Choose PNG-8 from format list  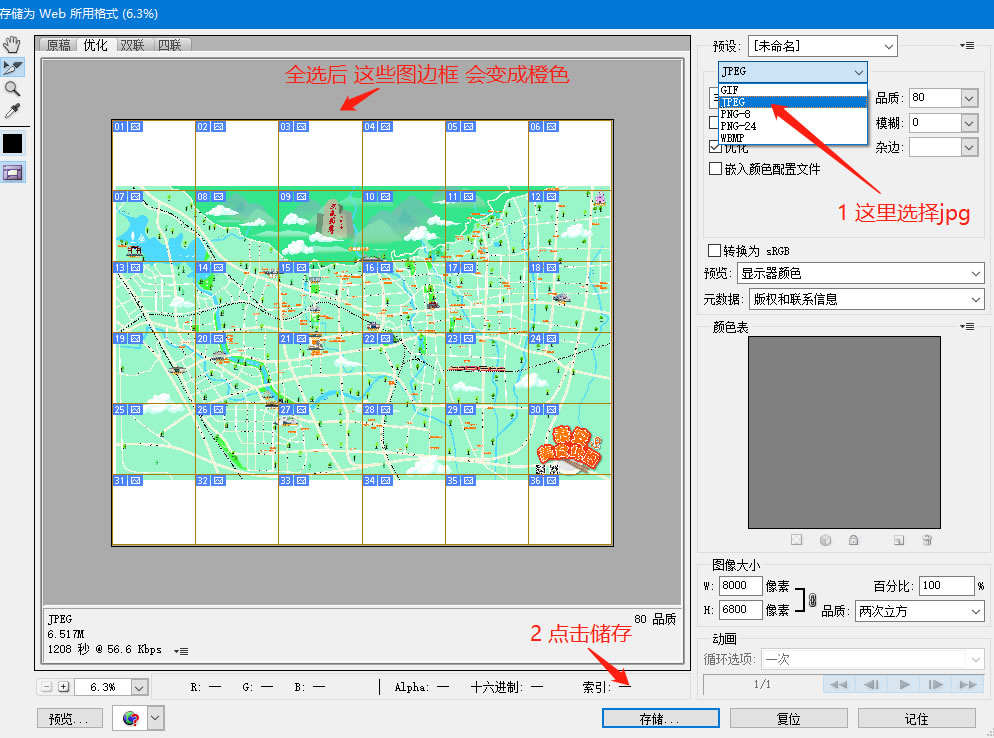(792, 114)
